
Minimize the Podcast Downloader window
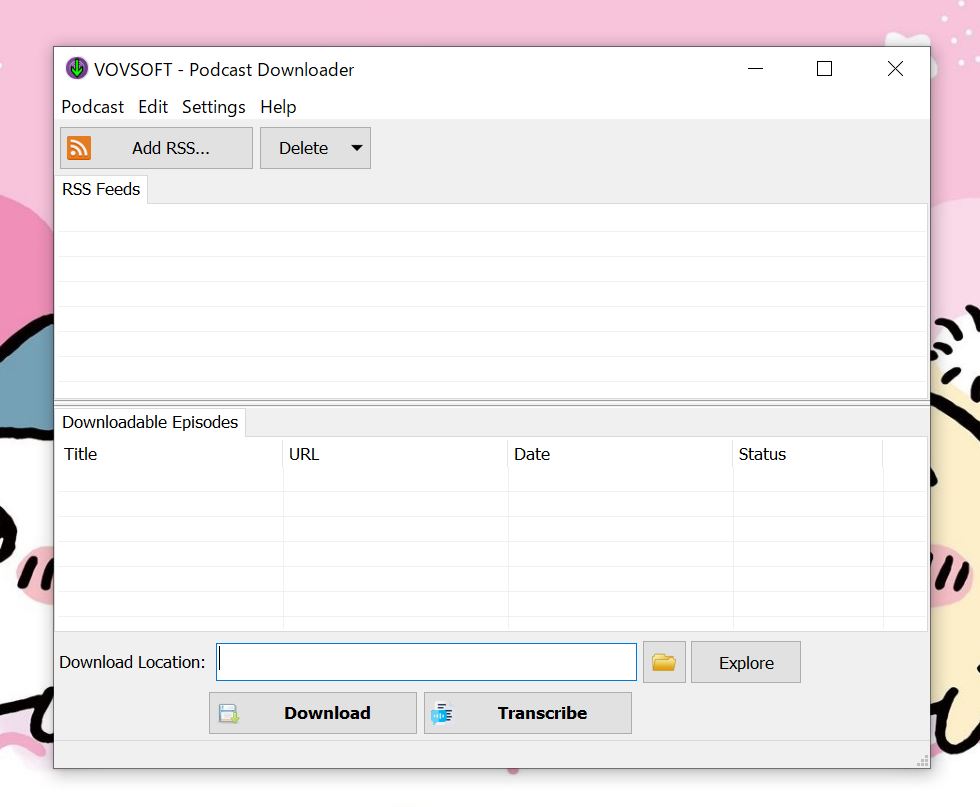(x=756, y=69)
